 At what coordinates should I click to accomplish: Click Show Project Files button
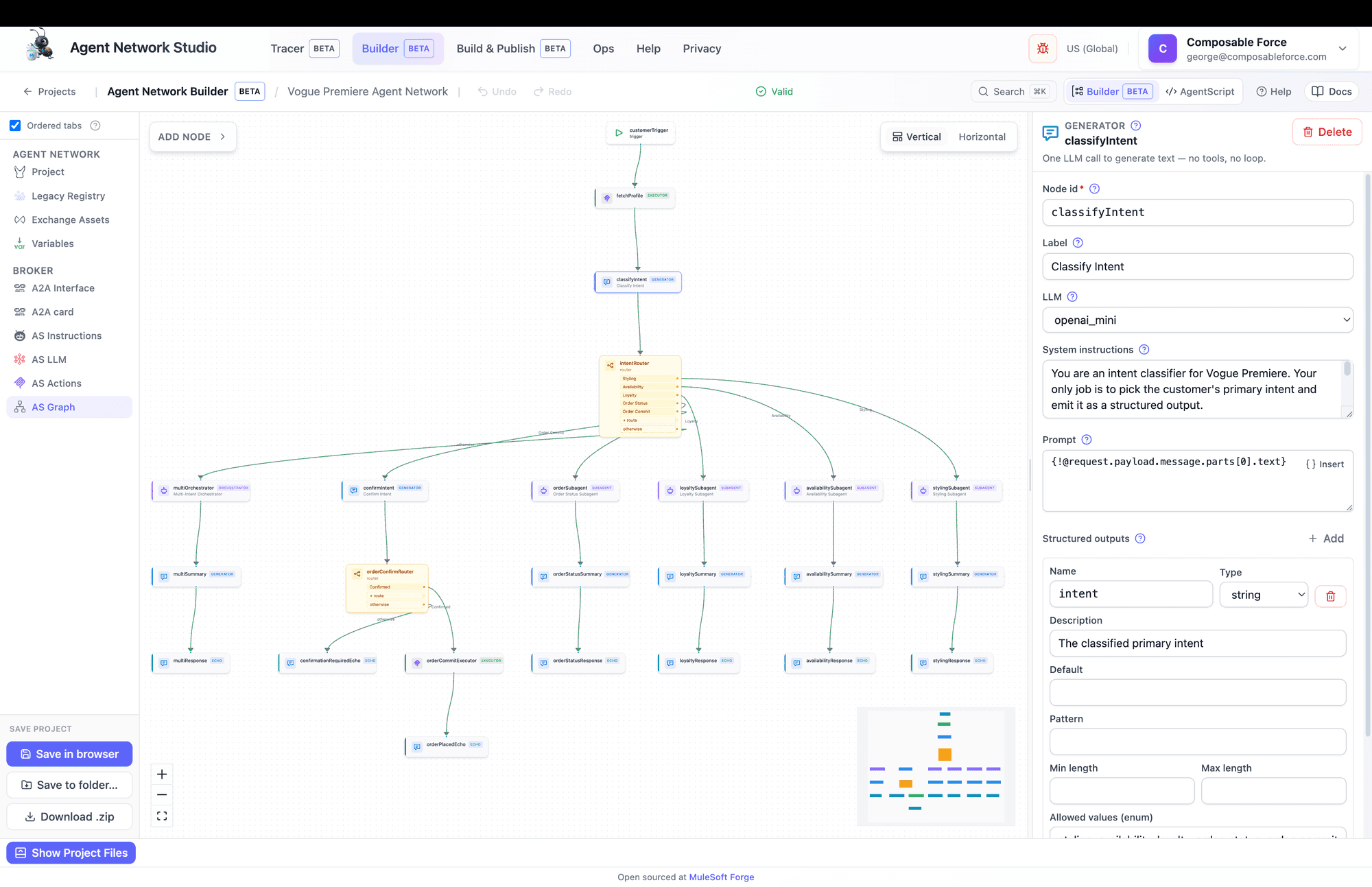pos(71,853)
